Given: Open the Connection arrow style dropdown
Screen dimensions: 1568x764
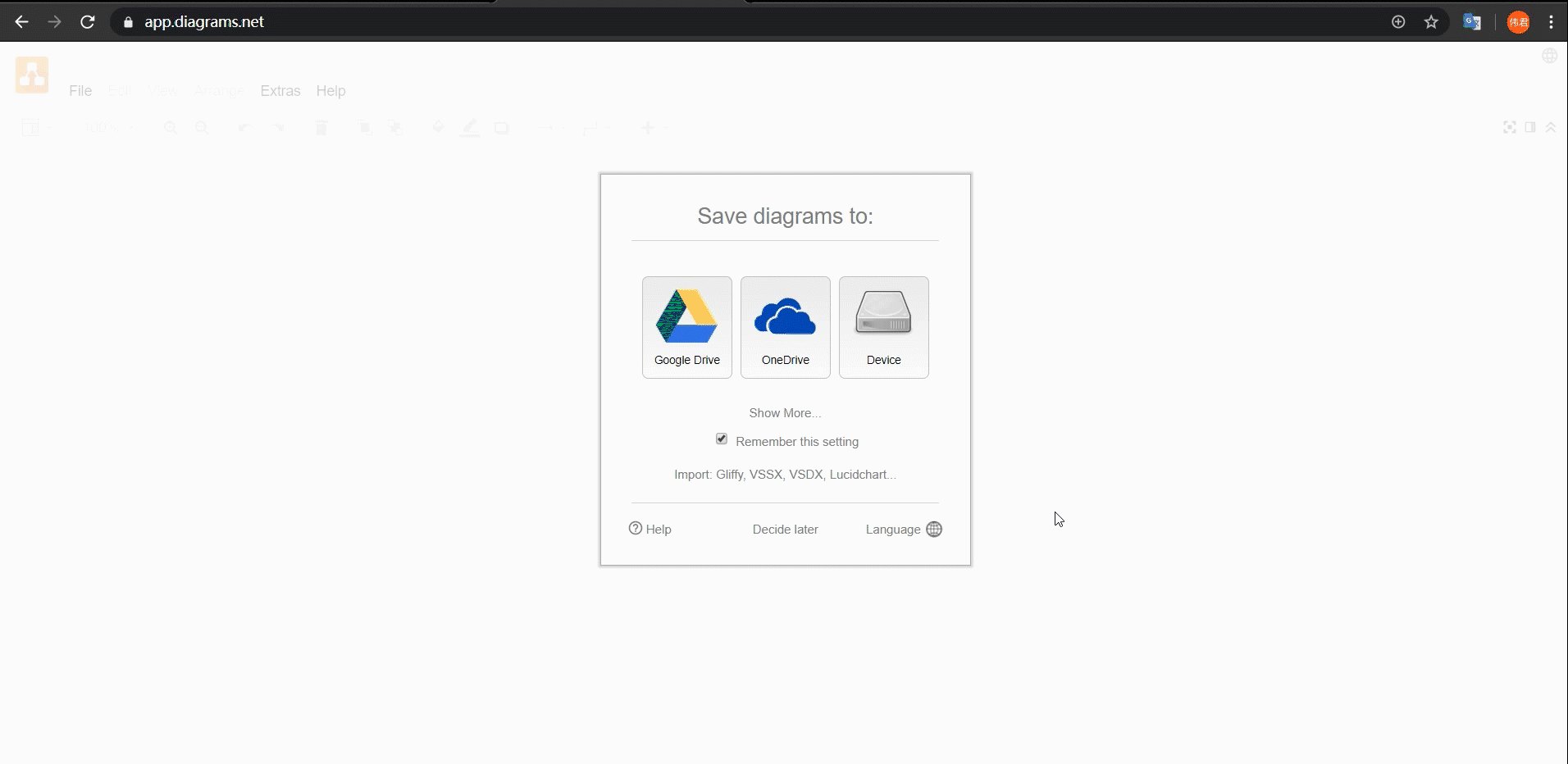Looking at the screenshot, I should point(550,128).
